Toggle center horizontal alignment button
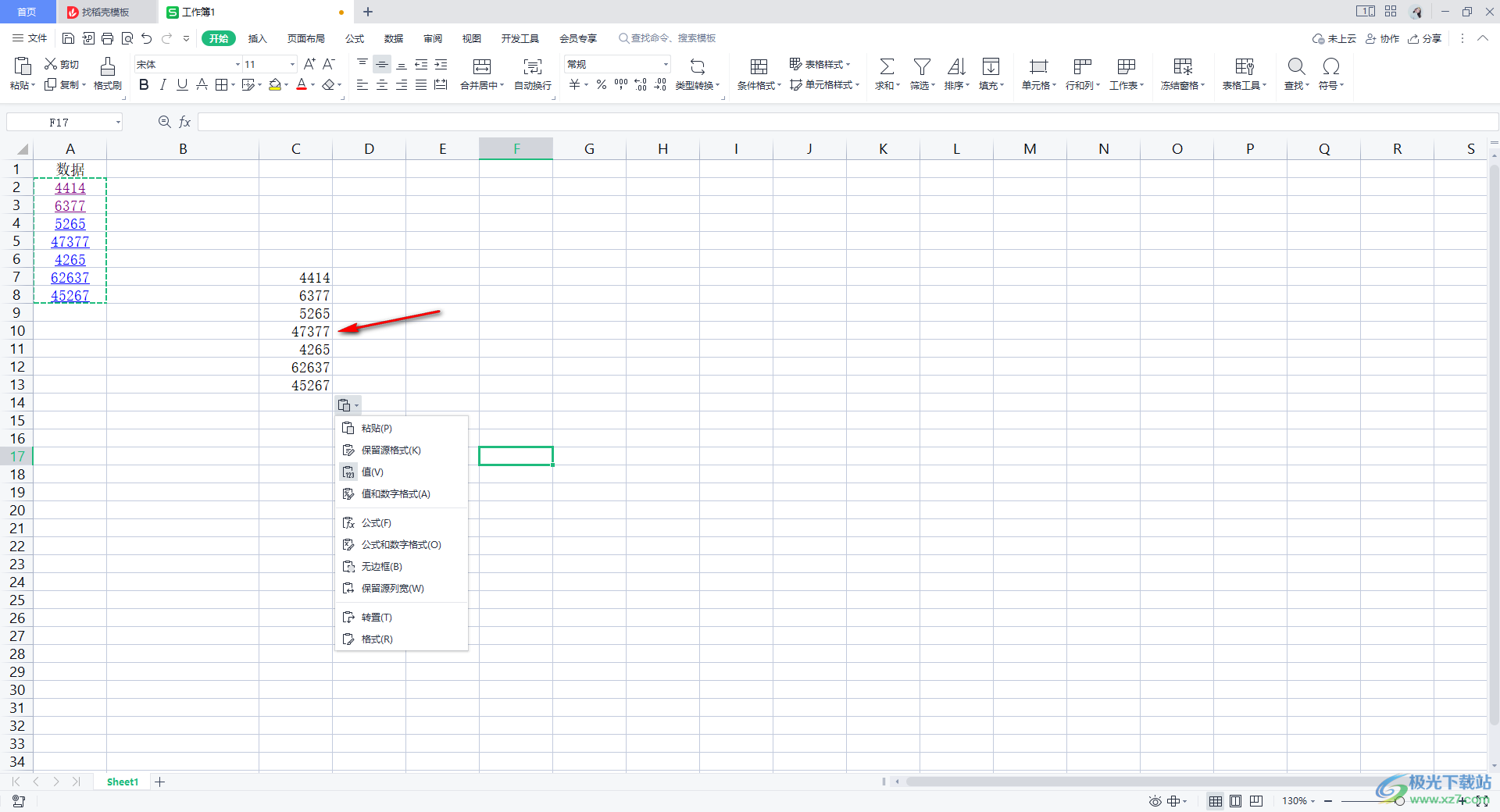This screenshot has height=812, width=1500. click(x=382, y=84)
